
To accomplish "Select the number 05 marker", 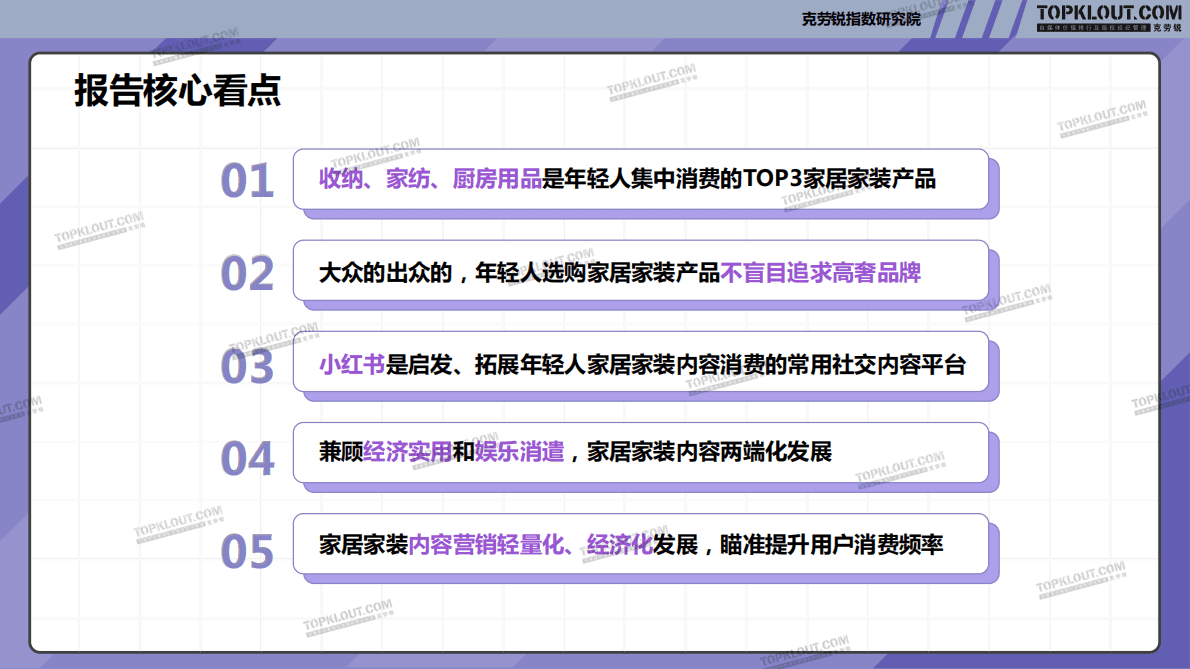I will click(247, 550).
